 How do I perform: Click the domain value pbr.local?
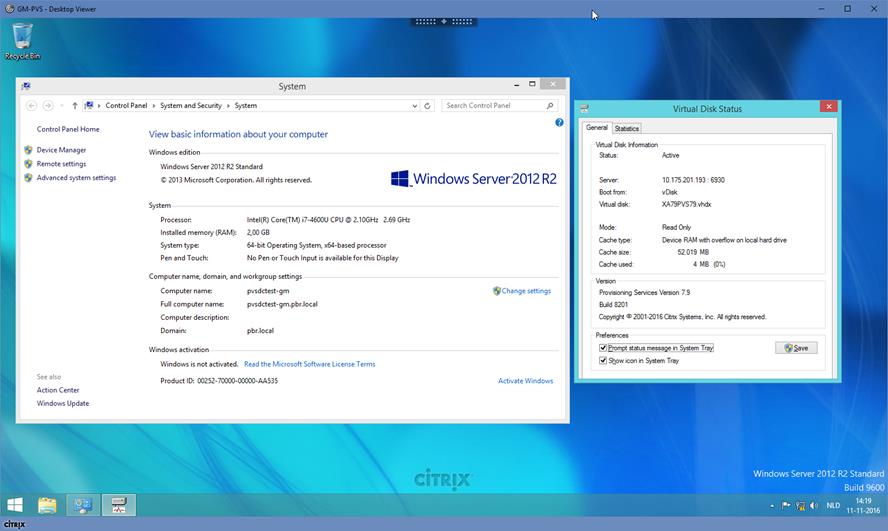[260, 331]
